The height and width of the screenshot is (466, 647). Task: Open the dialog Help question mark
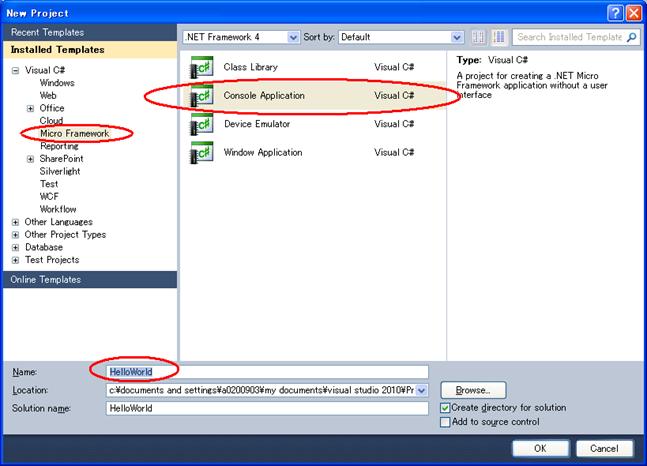click(615, 13)
